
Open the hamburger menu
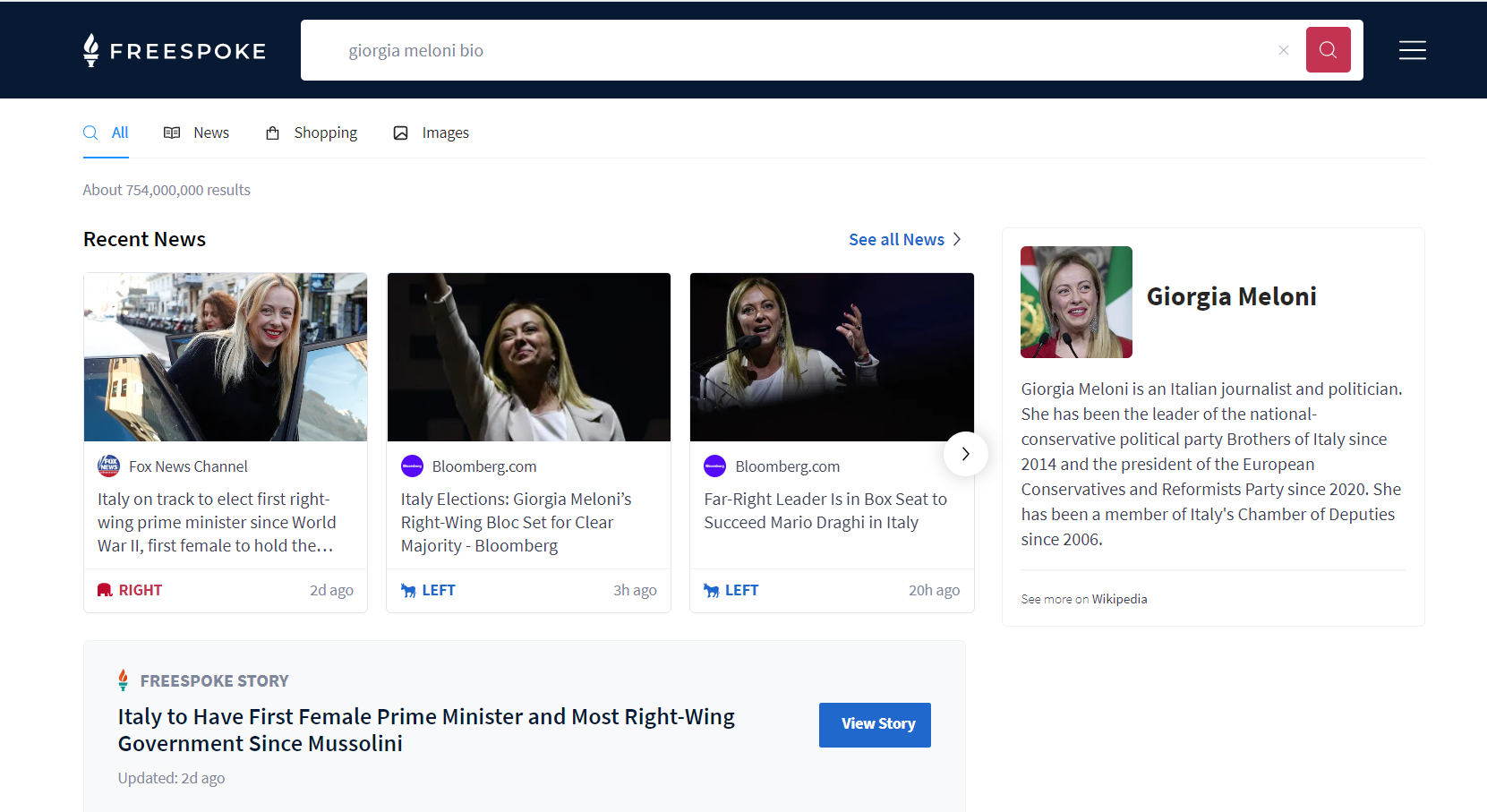(1412, 50)
